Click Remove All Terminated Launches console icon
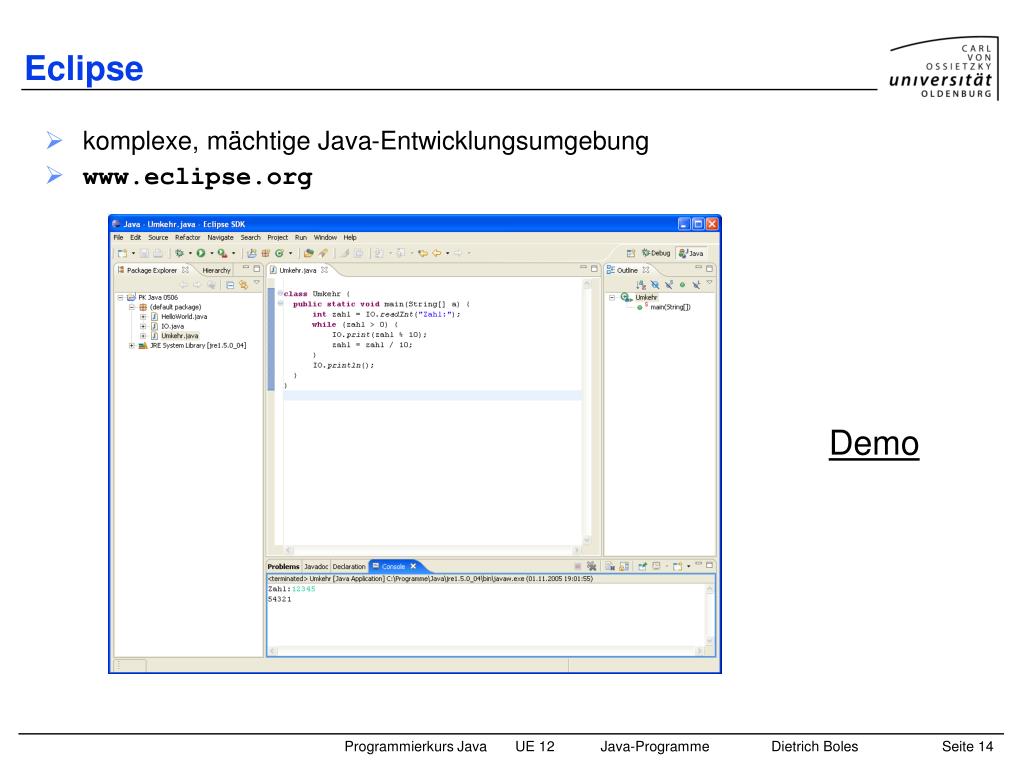Image resolution: width=1024 pixels, height=768 pixels. [592, 566]
